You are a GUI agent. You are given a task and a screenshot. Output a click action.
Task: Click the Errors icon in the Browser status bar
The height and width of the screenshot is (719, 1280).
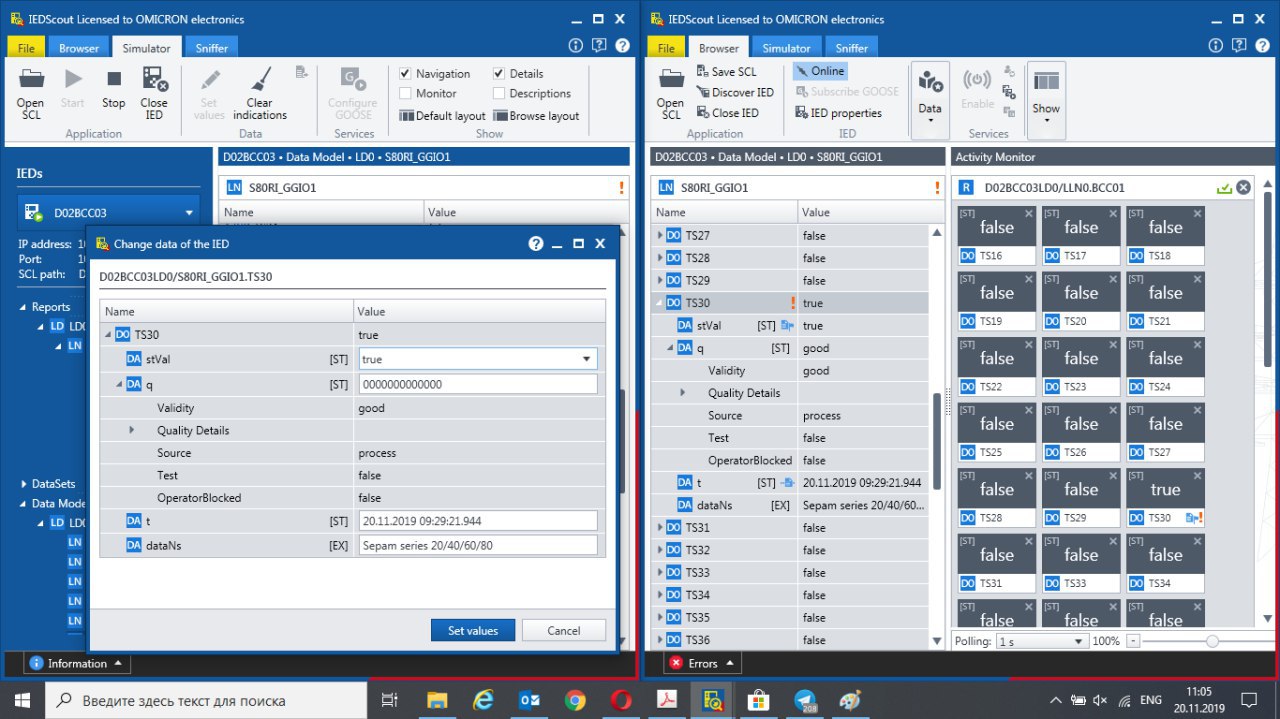[676, 663]
